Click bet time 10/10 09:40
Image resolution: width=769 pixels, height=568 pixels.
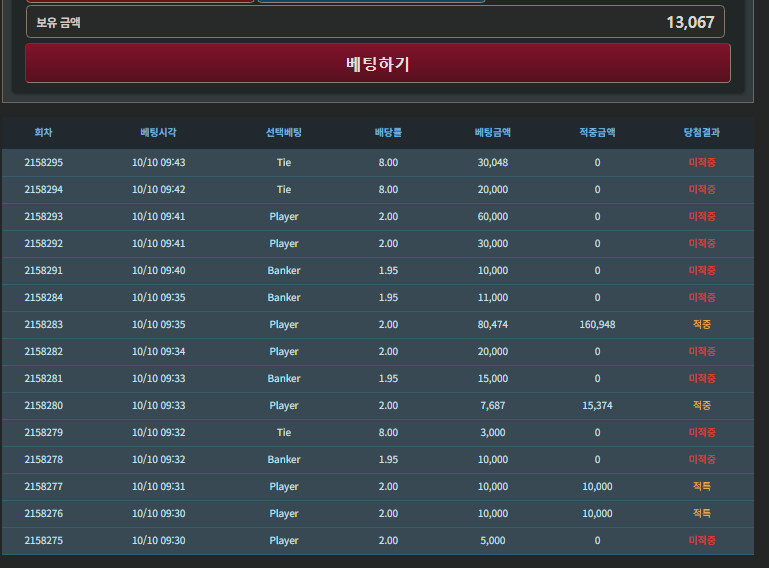click(158, 270)
